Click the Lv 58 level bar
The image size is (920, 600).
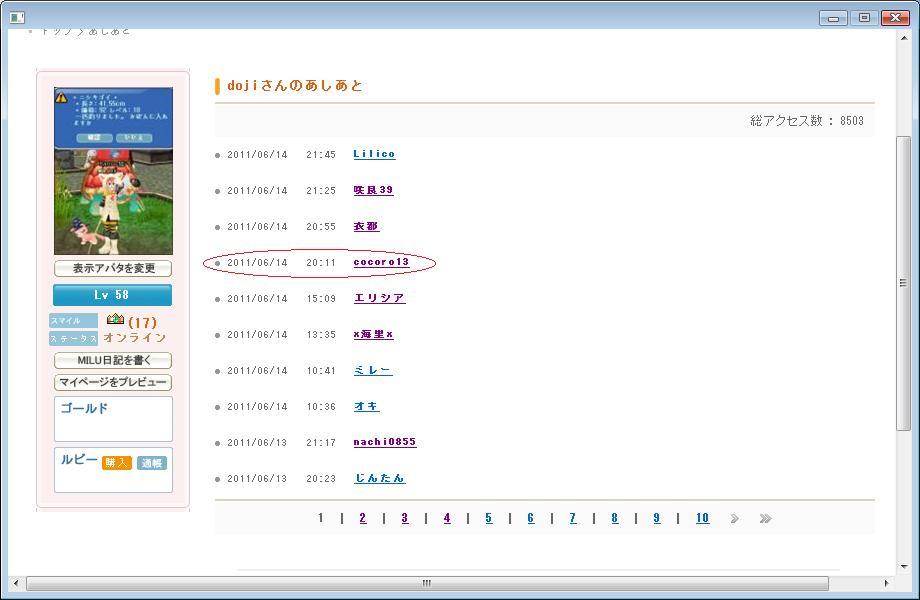click(x=112, y=295)
